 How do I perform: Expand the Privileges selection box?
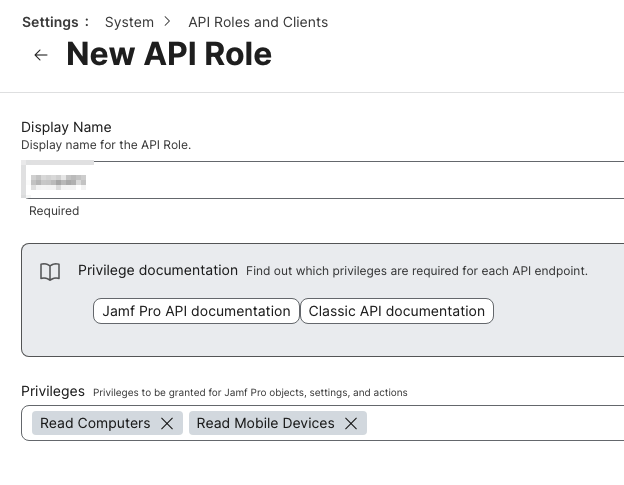click(490, 424)
